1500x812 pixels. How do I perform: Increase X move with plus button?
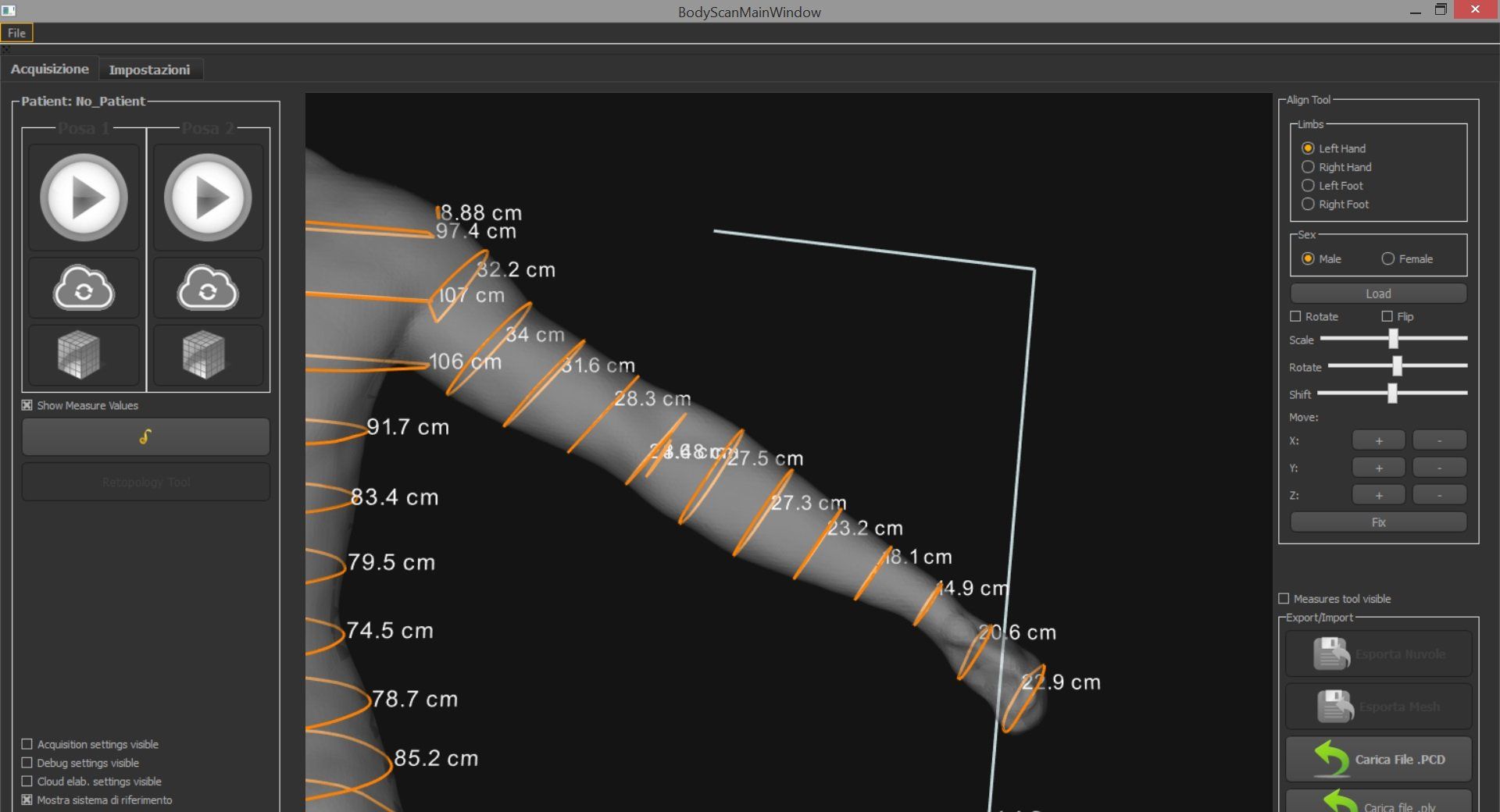click(1378, 440)
